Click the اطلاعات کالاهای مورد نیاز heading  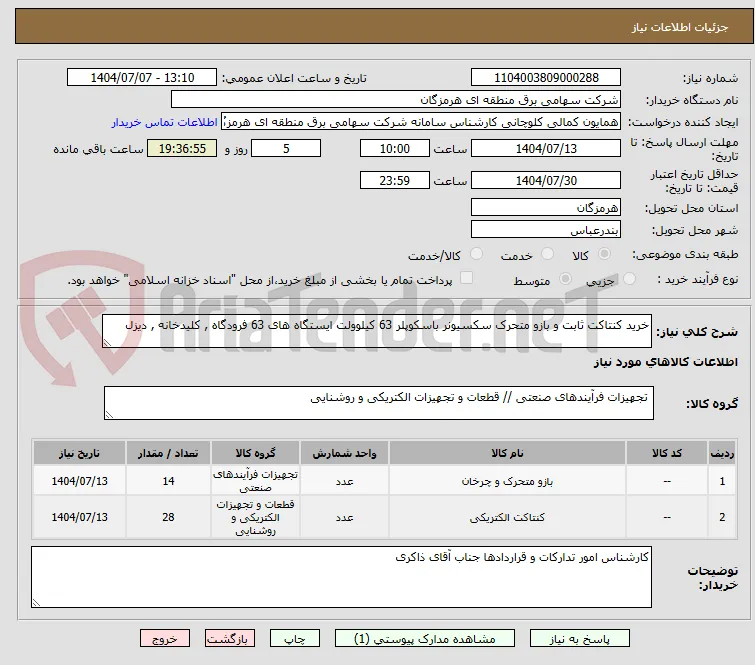665,362
